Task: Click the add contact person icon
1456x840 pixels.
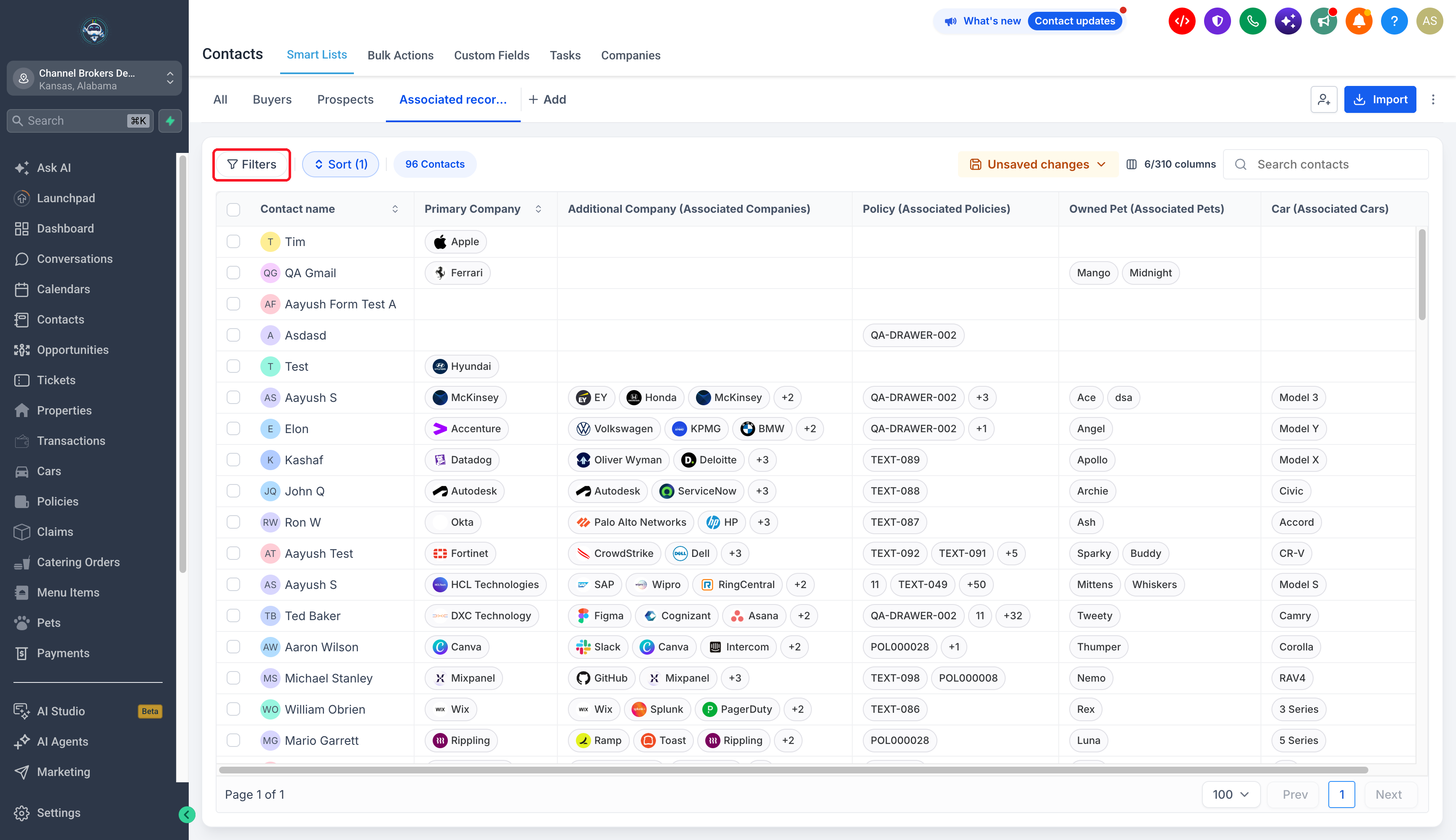Action: tap(1323, 100)
